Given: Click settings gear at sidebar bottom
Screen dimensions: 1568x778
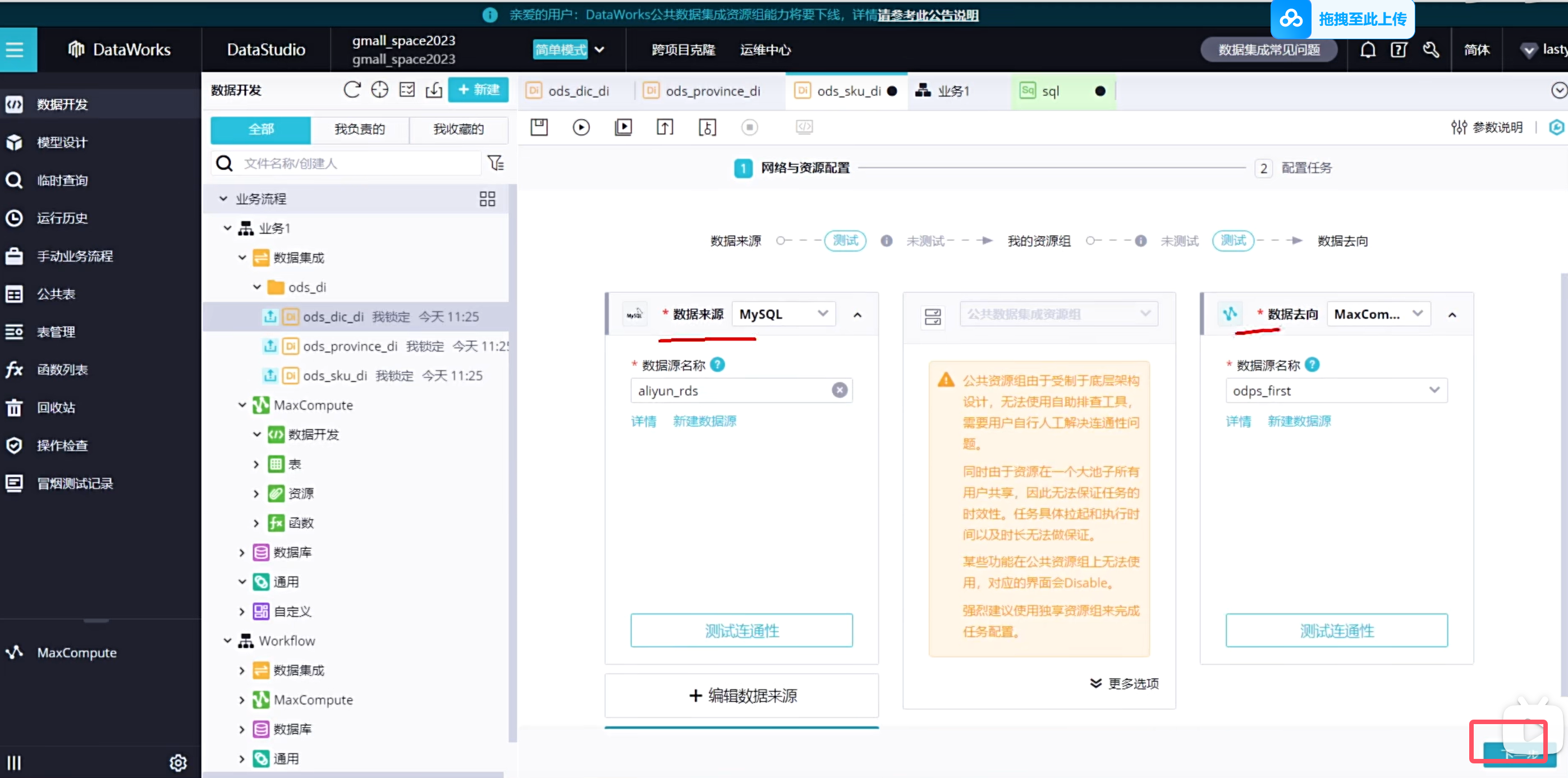Looking at the screenshot, I should [178, 762].
